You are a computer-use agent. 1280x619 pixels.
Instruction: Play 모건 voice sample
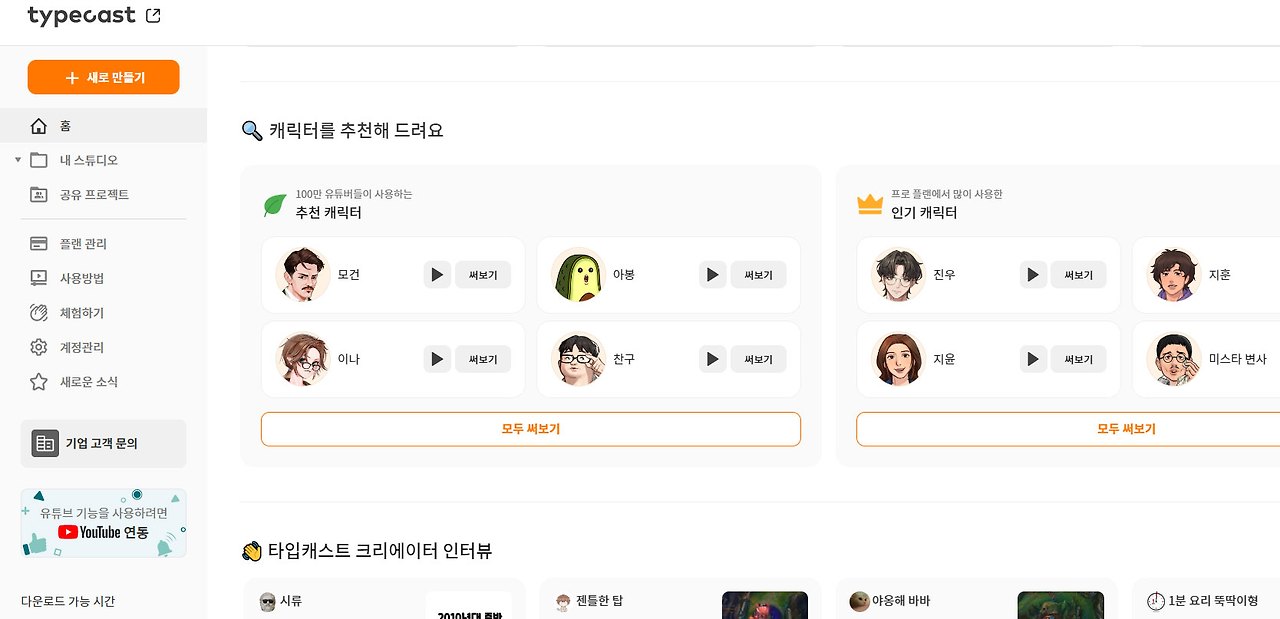pyautogui.click(x=436, y=274)
